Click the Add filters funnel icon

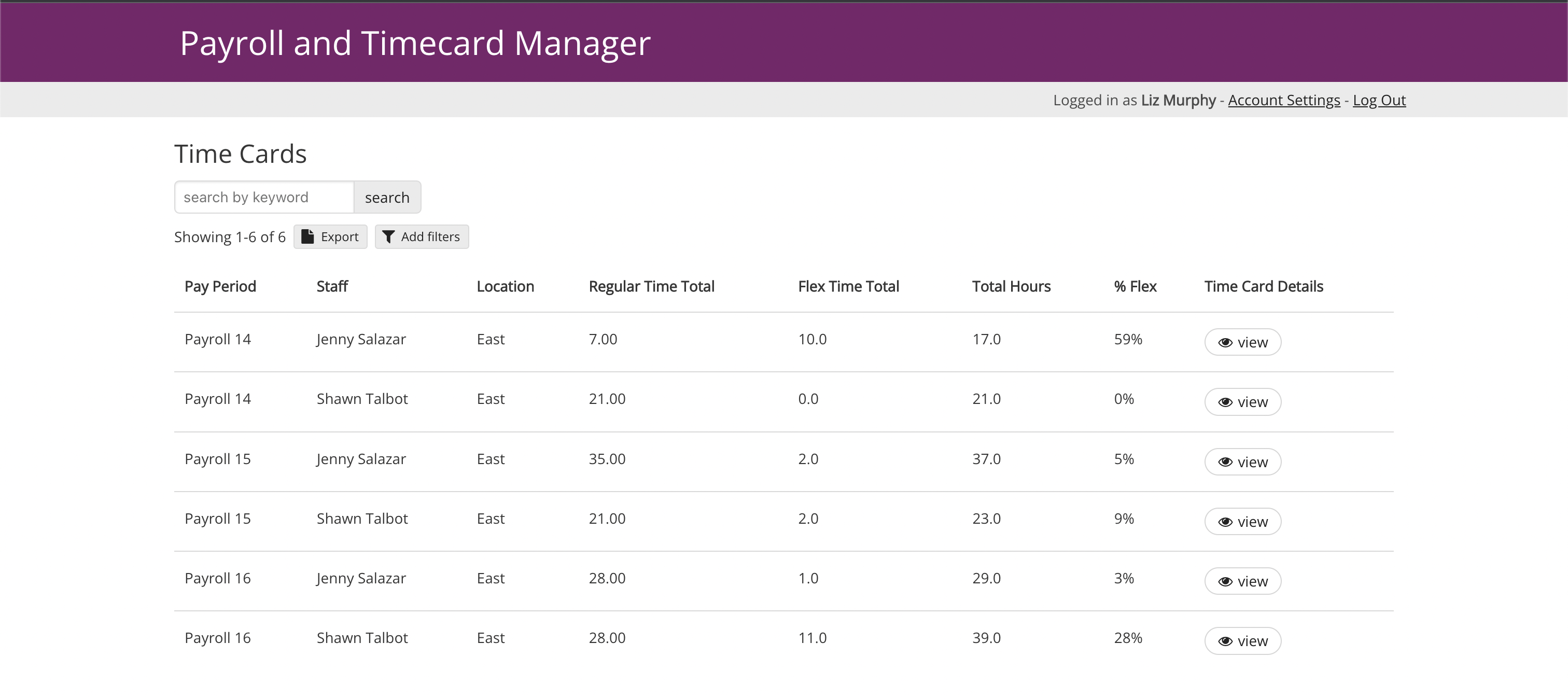click(388, 237)
